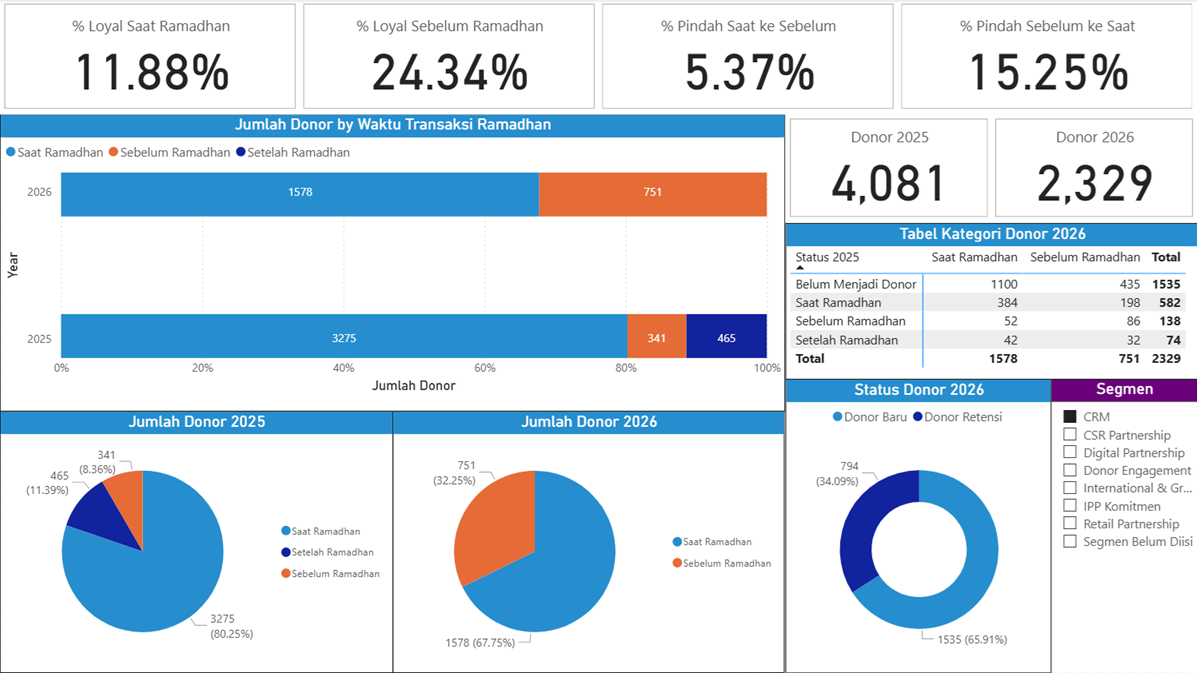
Task: Click the 794 (34.09%) donut data label
Action: click(837, 474)
